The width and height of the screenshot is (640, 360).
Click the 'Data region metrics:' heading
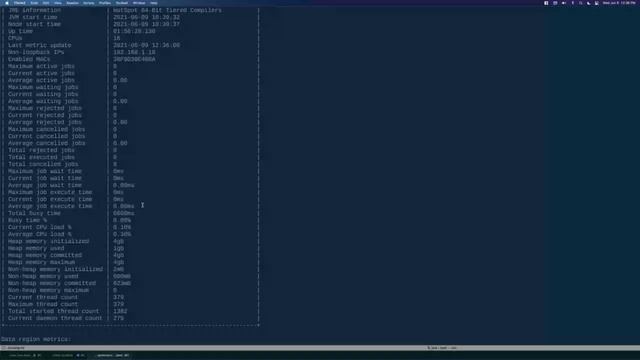(x=36, y=339)
